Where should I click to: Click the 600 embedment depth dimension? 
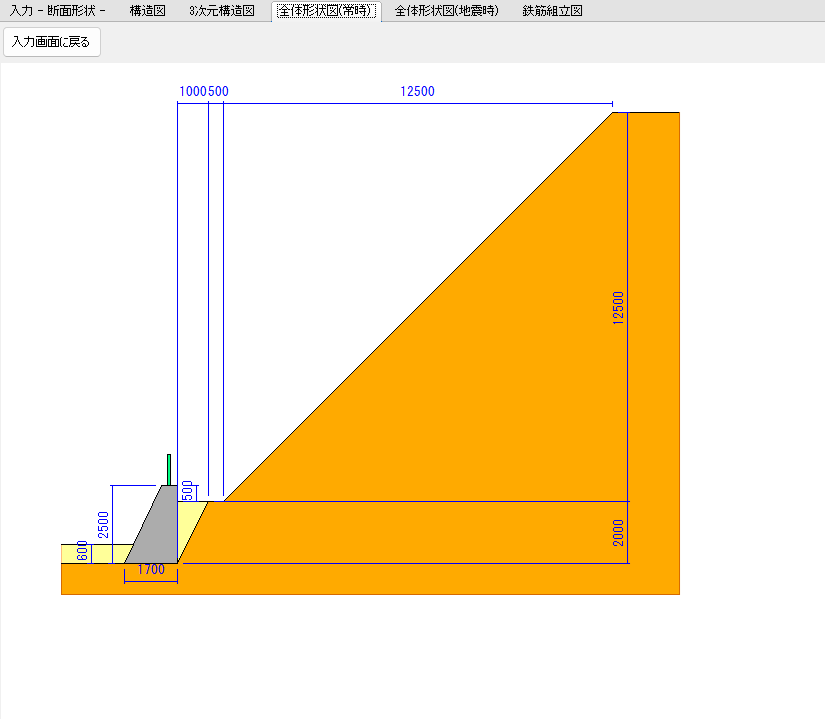pyautogui.click(x=83, y=552)
